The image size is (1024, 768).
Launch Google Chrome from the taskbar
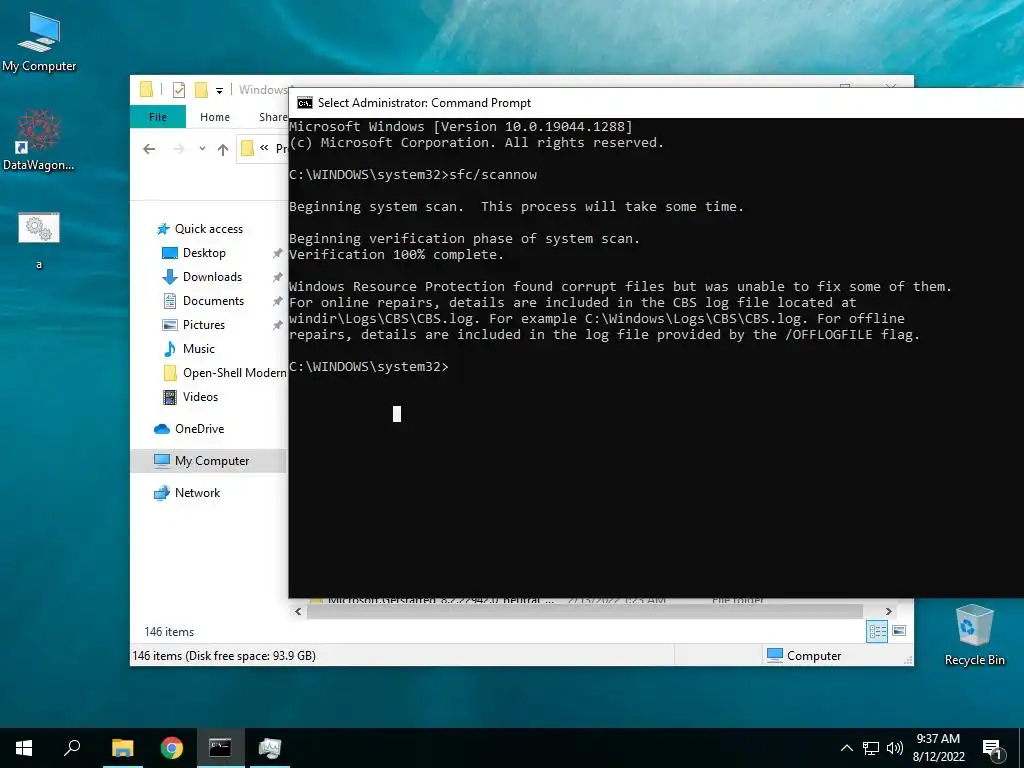click(172, 748)
